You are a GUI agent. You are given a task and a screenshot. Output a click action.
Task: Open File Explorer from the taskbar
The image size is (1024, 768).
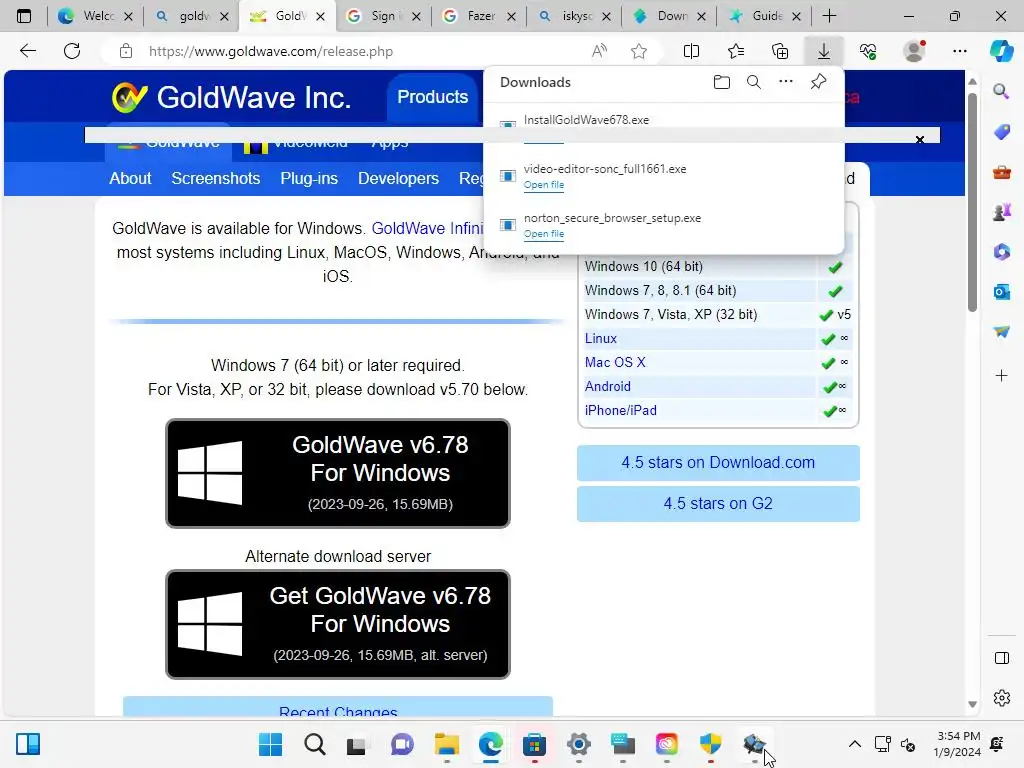[447, 744]
